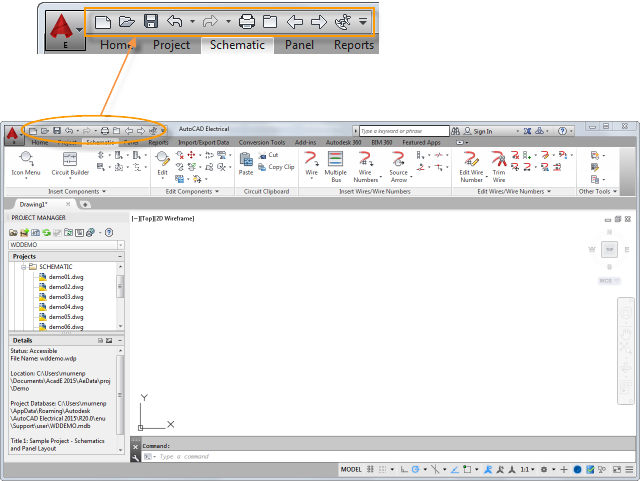Open the WDDEMO project dropdown
Image resolution: width=640 pixels, height=481 pixels.
pyautogui.click(x=121, y=245)
